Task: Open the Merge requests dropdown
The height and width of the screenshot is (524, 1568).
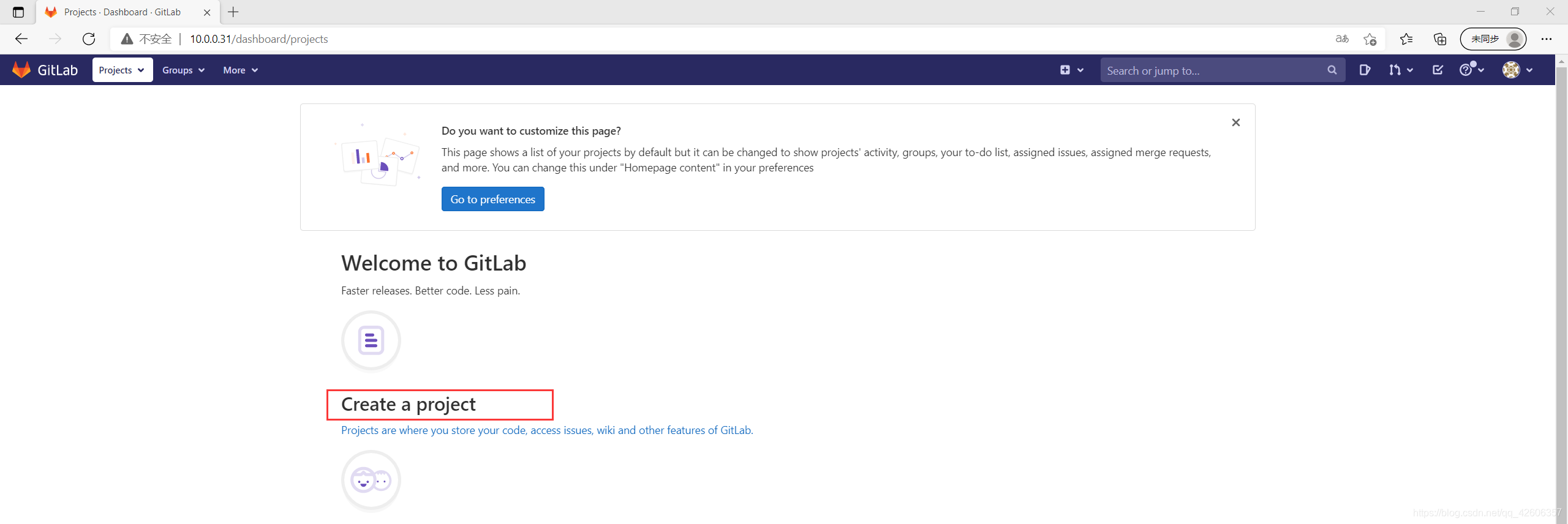Action: [x=1401, y=70]
